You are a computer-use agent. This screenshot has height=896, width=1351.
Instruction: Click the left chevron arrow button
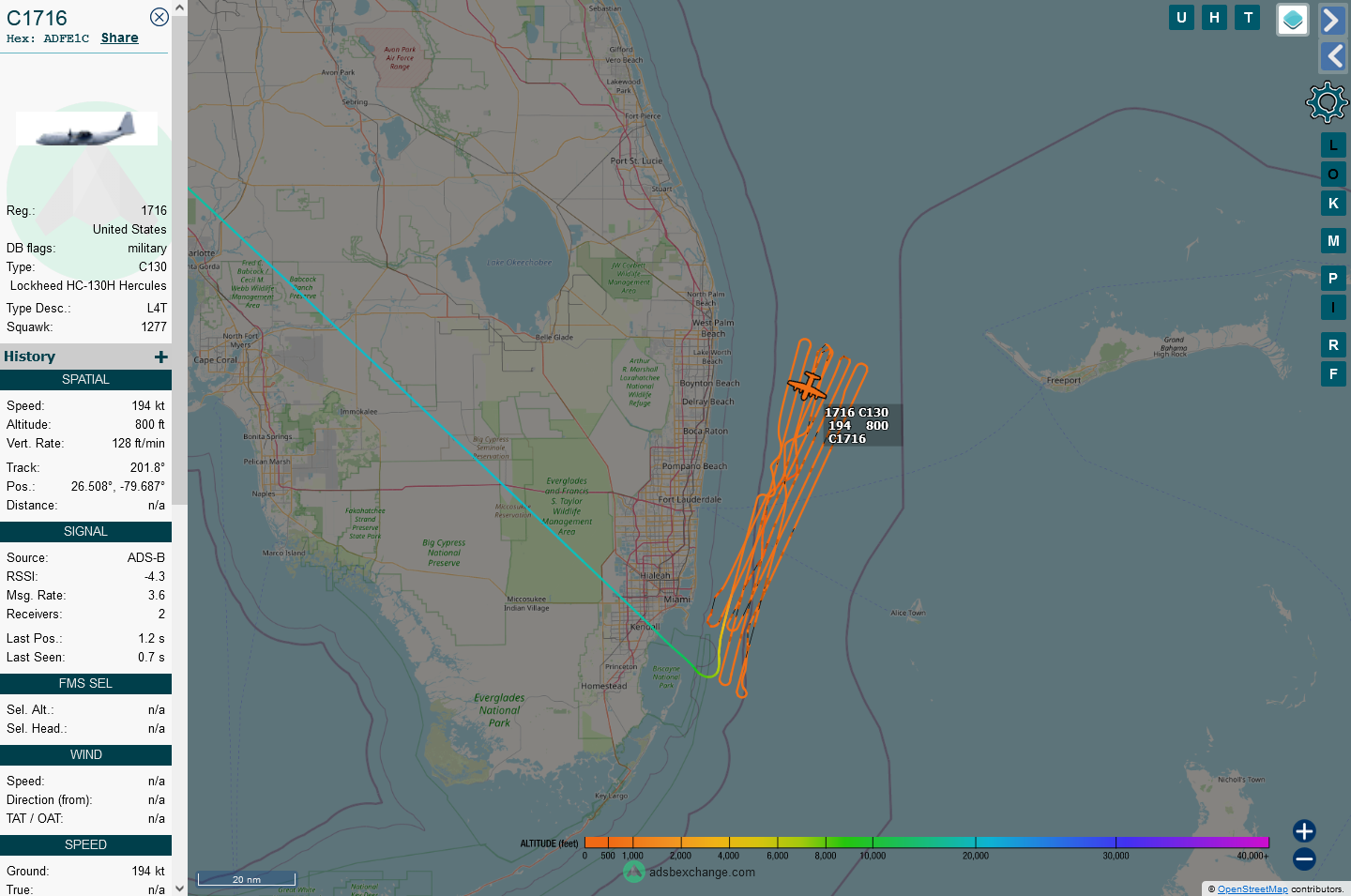(1333, 56)
